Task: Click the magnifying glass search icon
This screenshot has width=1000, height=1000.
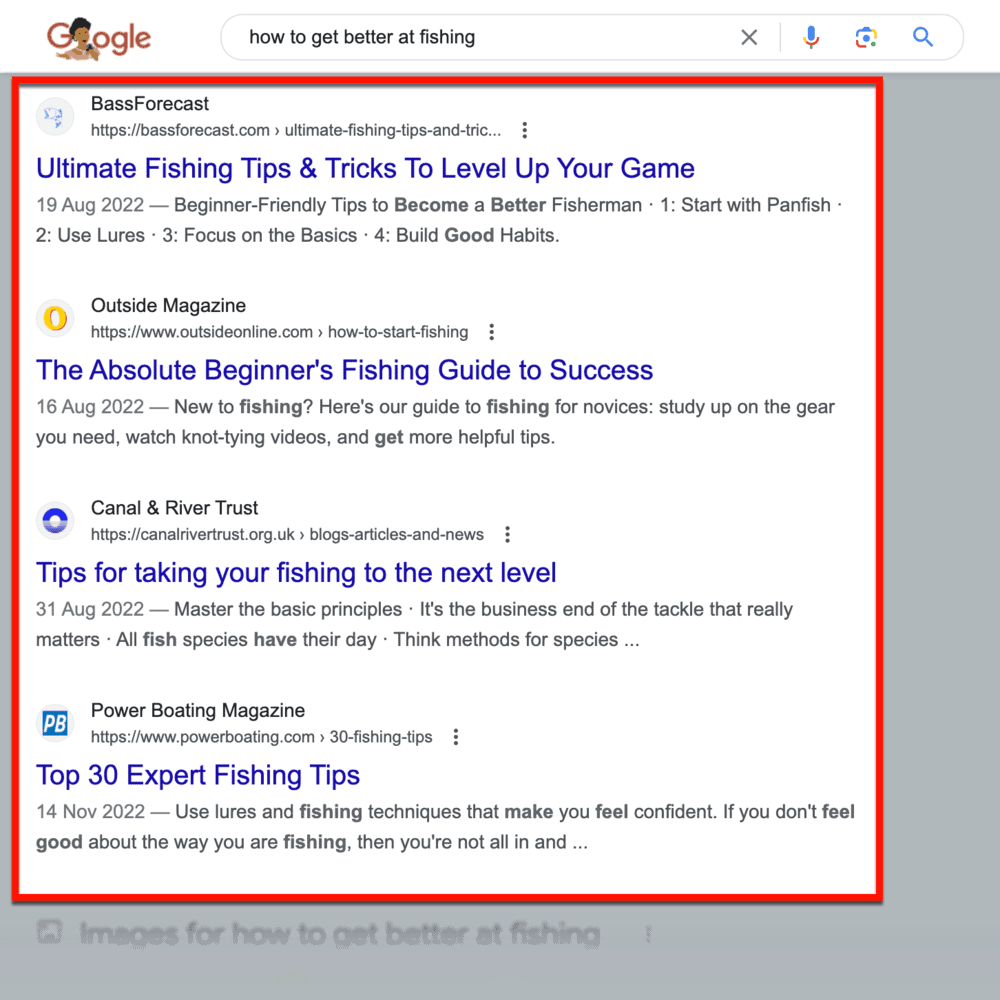Action: (x=921, y=36)
